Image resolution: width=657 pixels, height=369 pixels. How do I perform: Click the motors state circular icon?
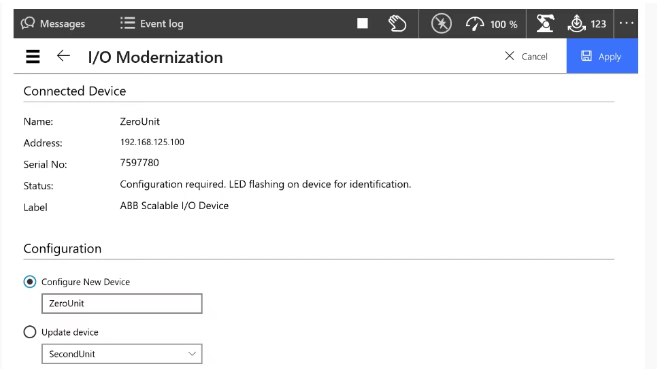tap(441, 23)
